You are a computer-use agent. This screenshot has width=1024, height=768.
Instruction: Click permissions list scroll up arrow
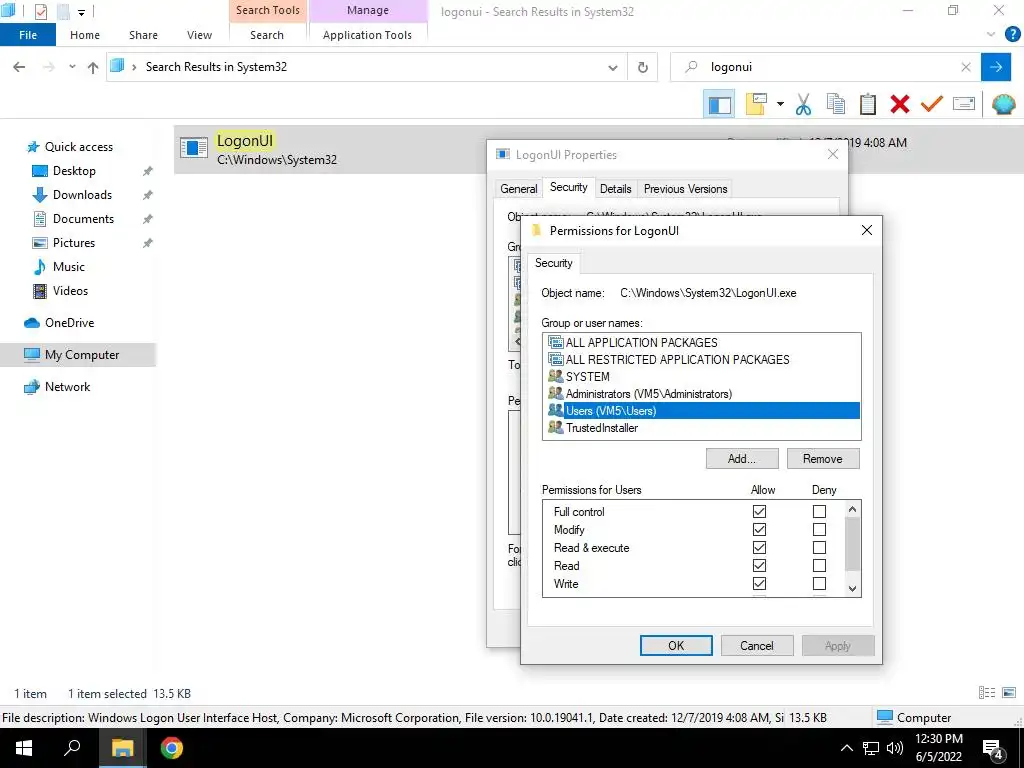click(x=852, y=509)
